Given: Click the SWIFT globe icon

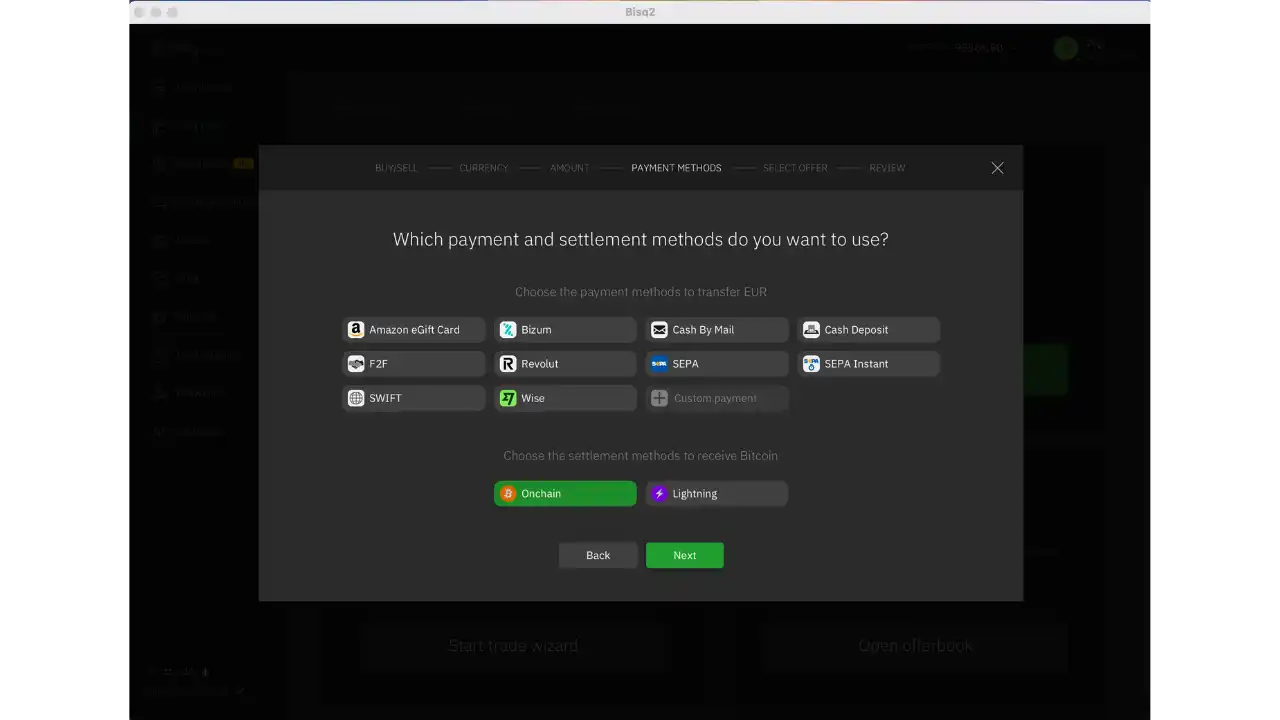Looking at the screenshot, I should coord(356,397).
